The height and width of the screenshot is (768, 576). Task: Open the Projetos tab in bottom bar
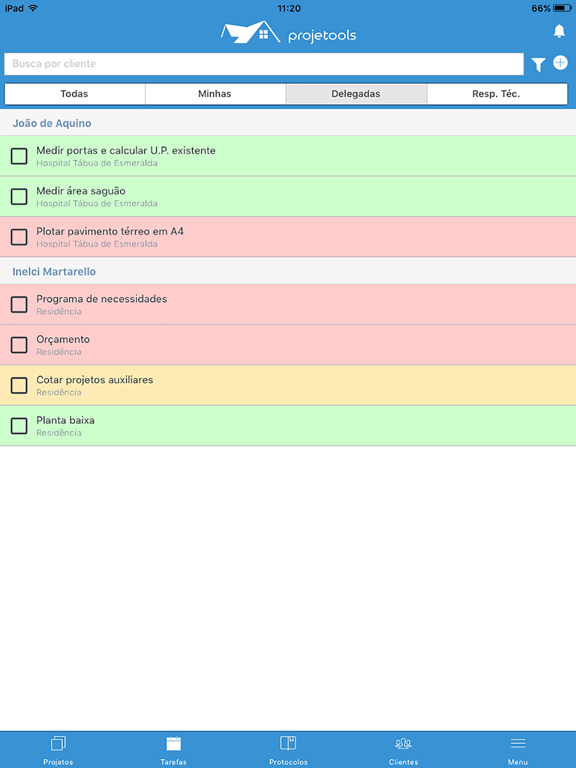pyautogui.click(x=58, y=750)
